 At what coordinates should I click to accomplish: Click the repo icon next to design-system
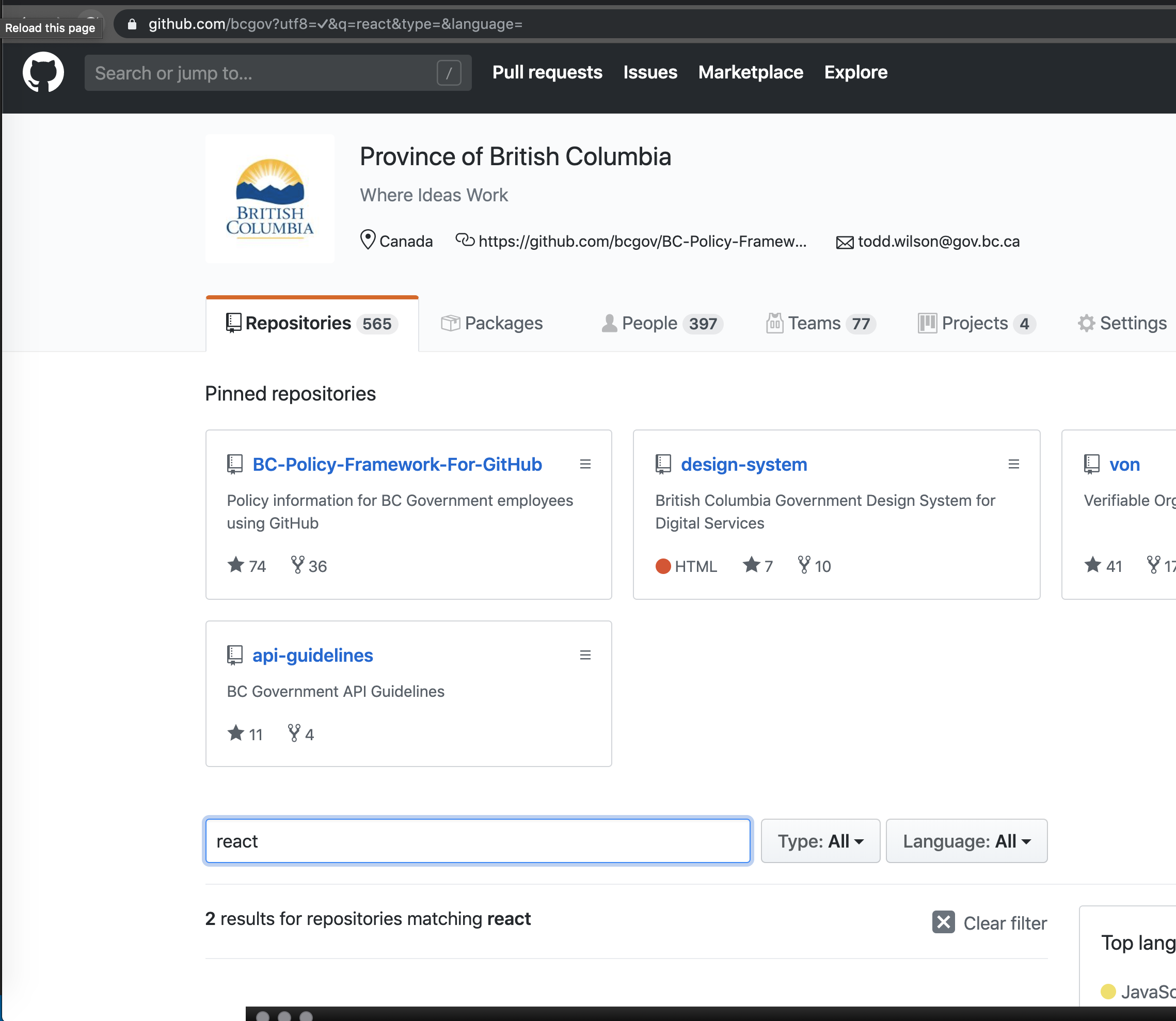click(x=663, y=465)
